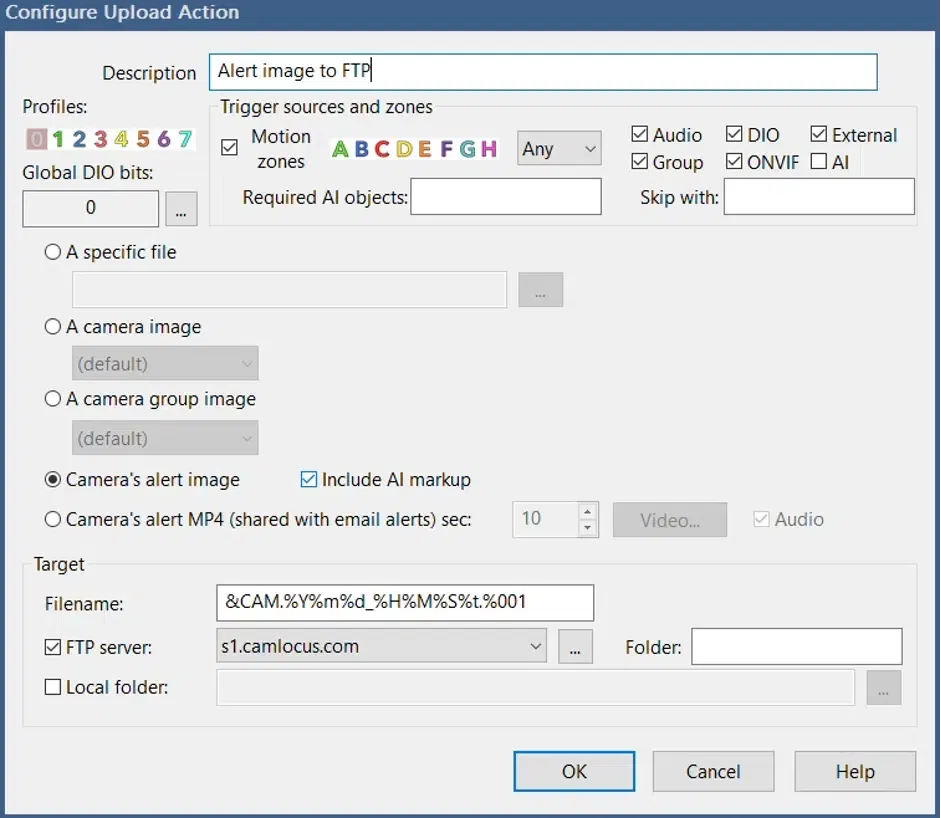The height and width of the screenshot is (818, 941).
Task: Click the browse icon beside the FTP server dropdown
Action: pyautogui.click(x=575, y=646)
